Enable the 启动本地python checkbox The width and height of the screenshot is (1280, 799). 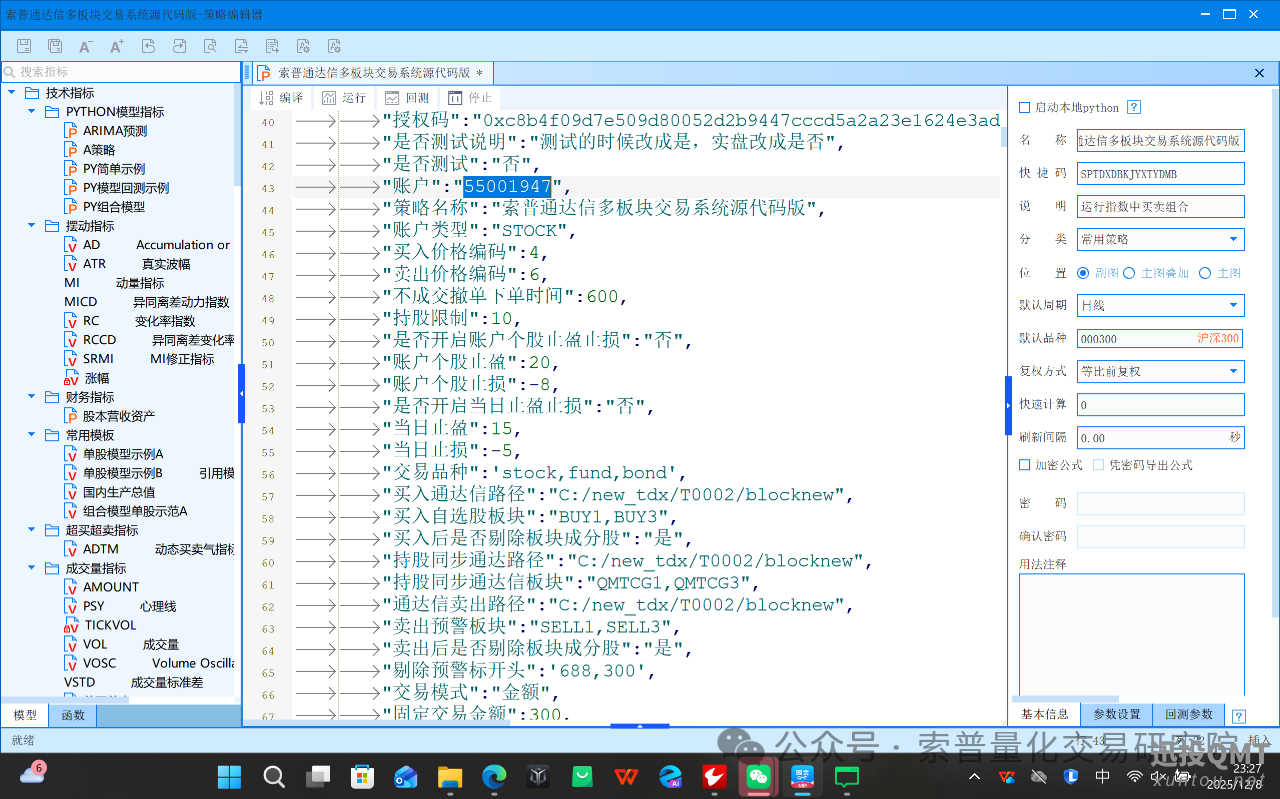click(1024, 108)
